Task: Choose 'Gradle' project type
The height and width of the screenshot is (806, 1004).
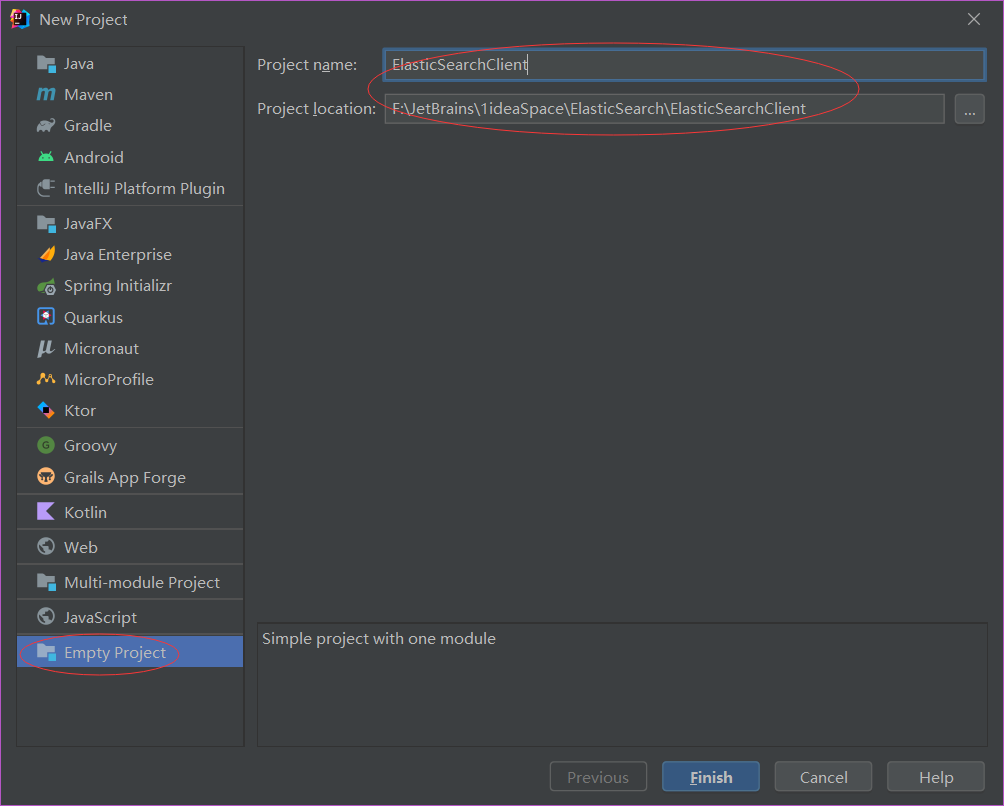Action: tap(88, 125)
